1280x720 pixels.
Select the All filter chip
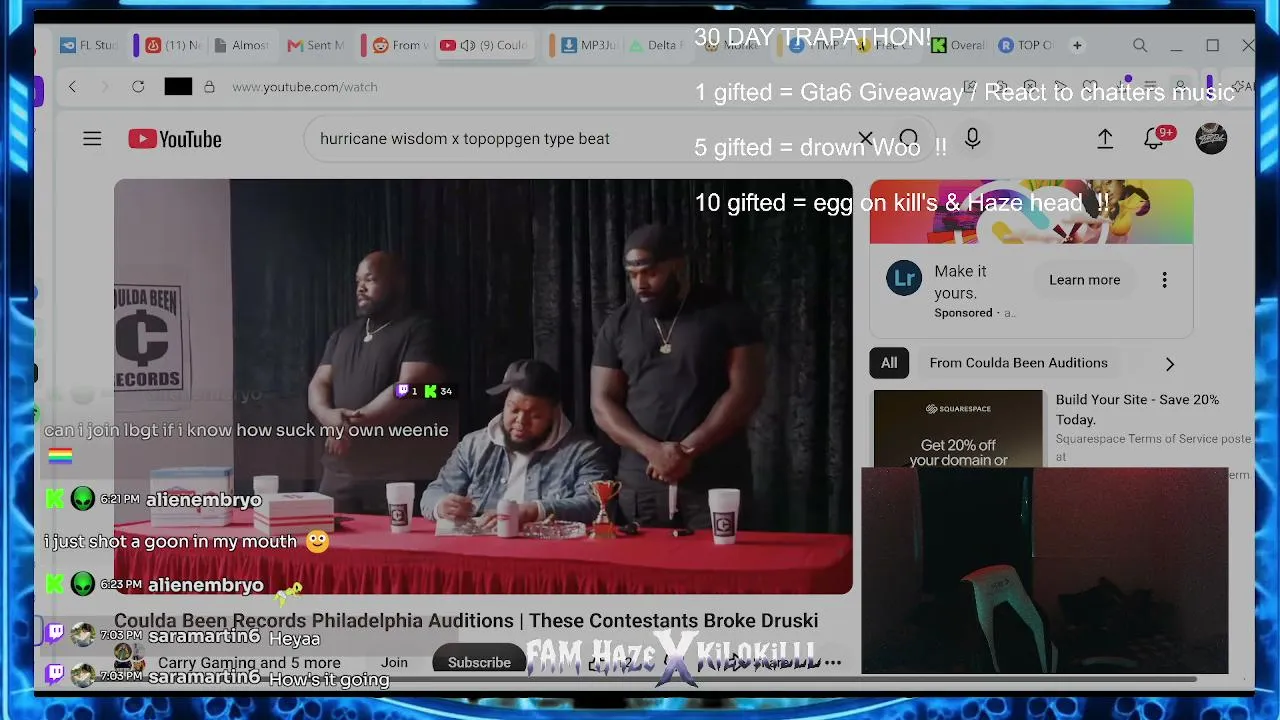[x=889, y=363]
